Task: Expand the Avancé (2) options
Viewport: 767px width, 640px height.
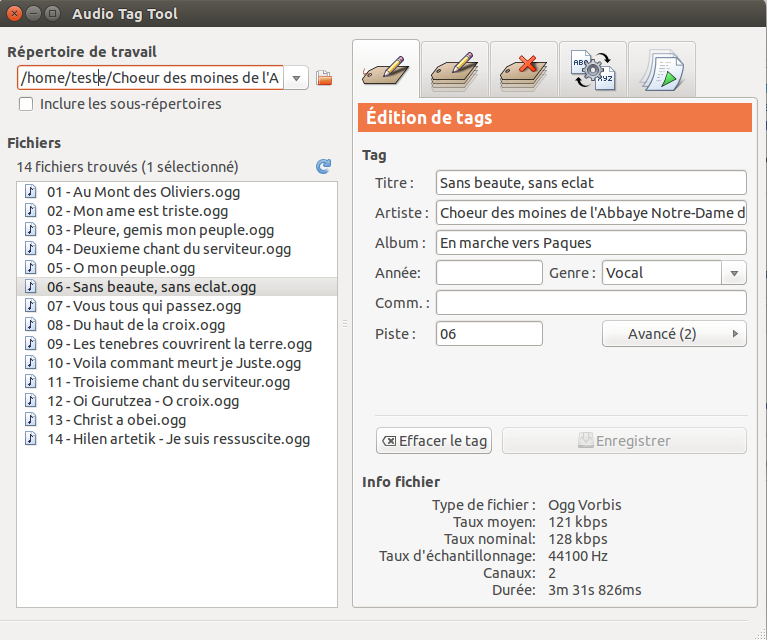Action: click(674, 334)
